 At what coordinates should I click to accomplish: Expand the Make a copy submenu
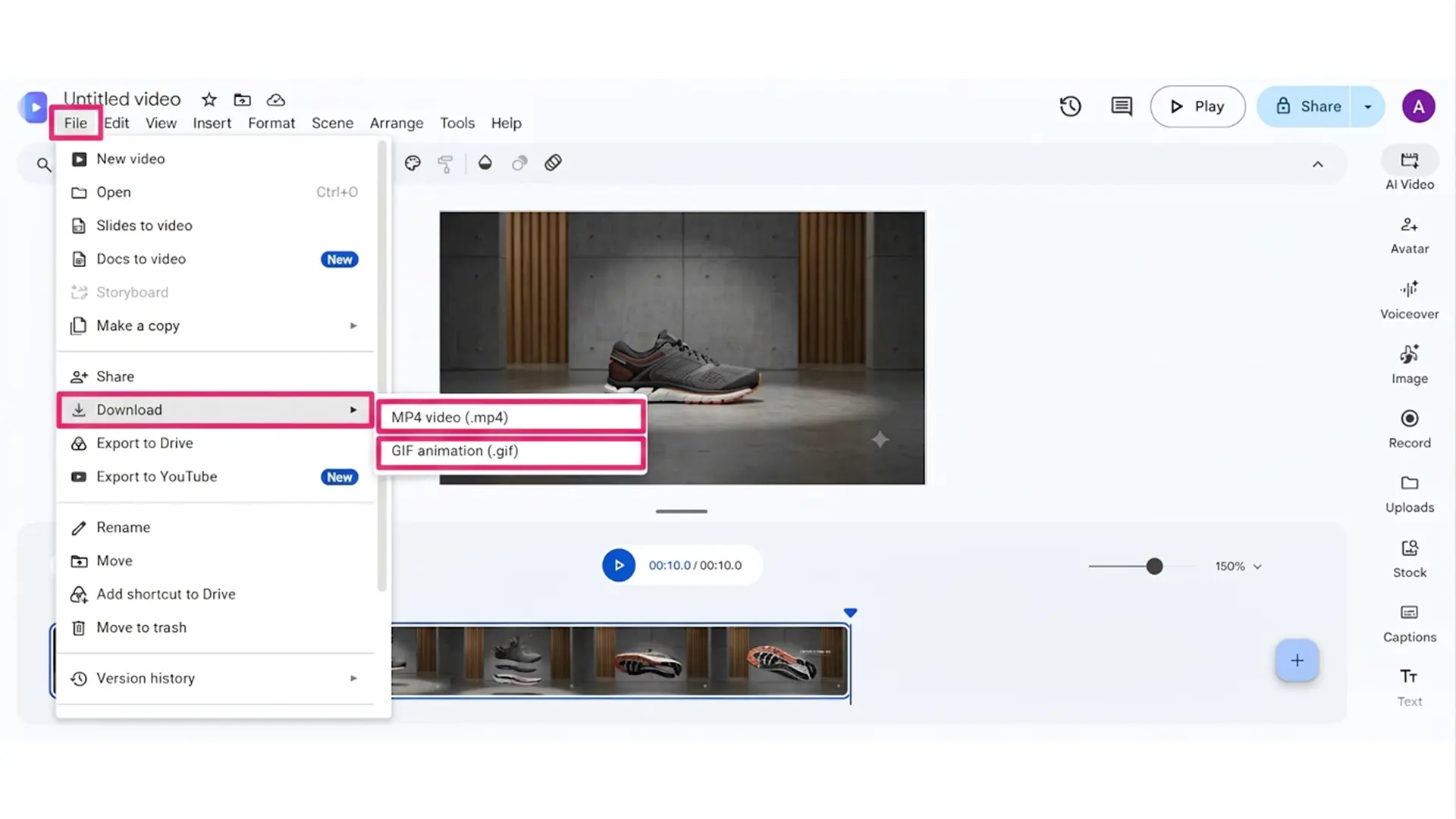click(215, 326)
